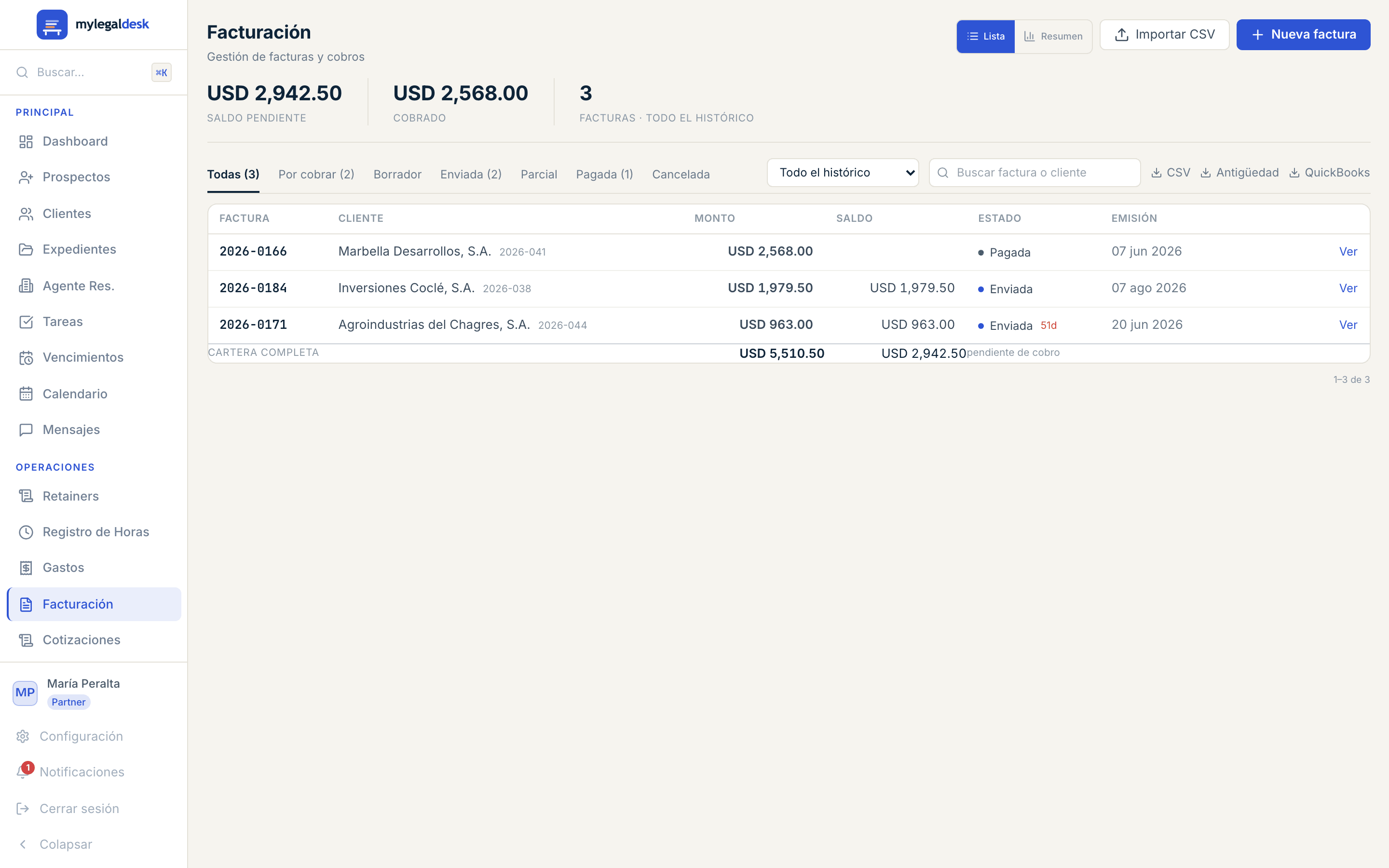Click the Nueva factura button
The width and height of the screenshot is (1389, 868).
(x=1304, y=34)
